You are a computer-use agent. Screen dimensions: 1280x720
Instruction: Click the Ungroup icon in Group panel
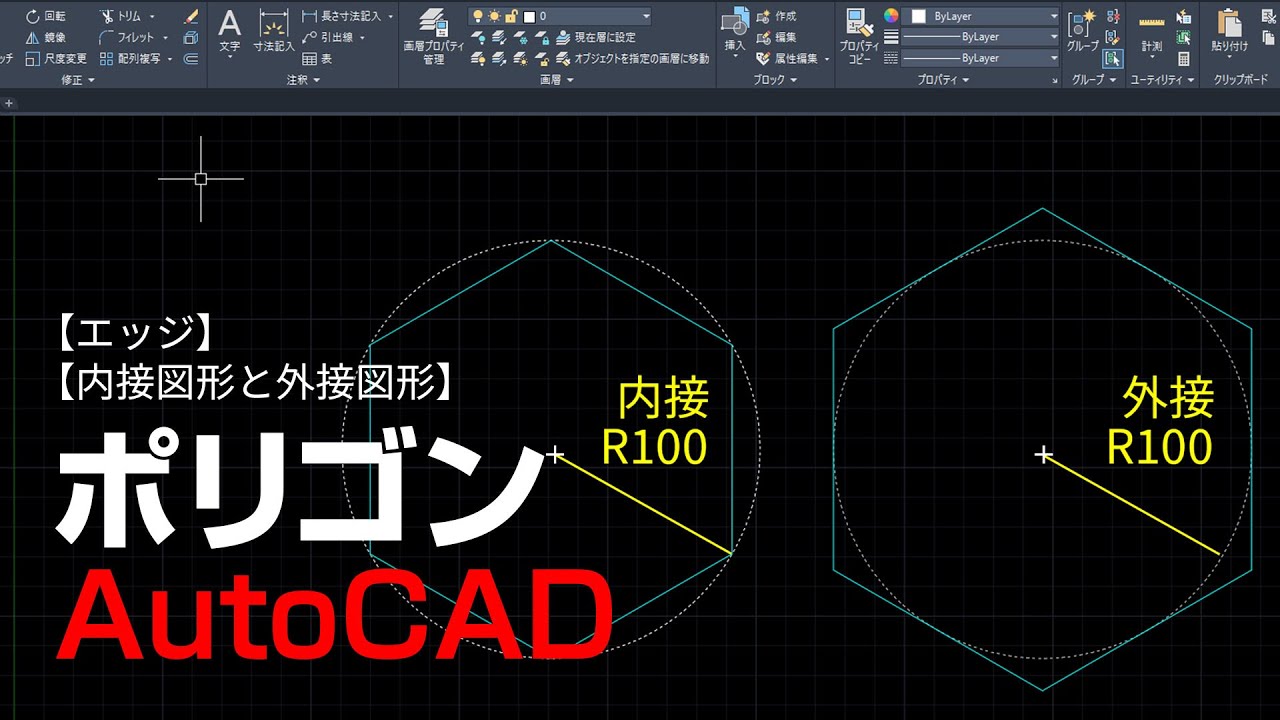coord(1113,16)
